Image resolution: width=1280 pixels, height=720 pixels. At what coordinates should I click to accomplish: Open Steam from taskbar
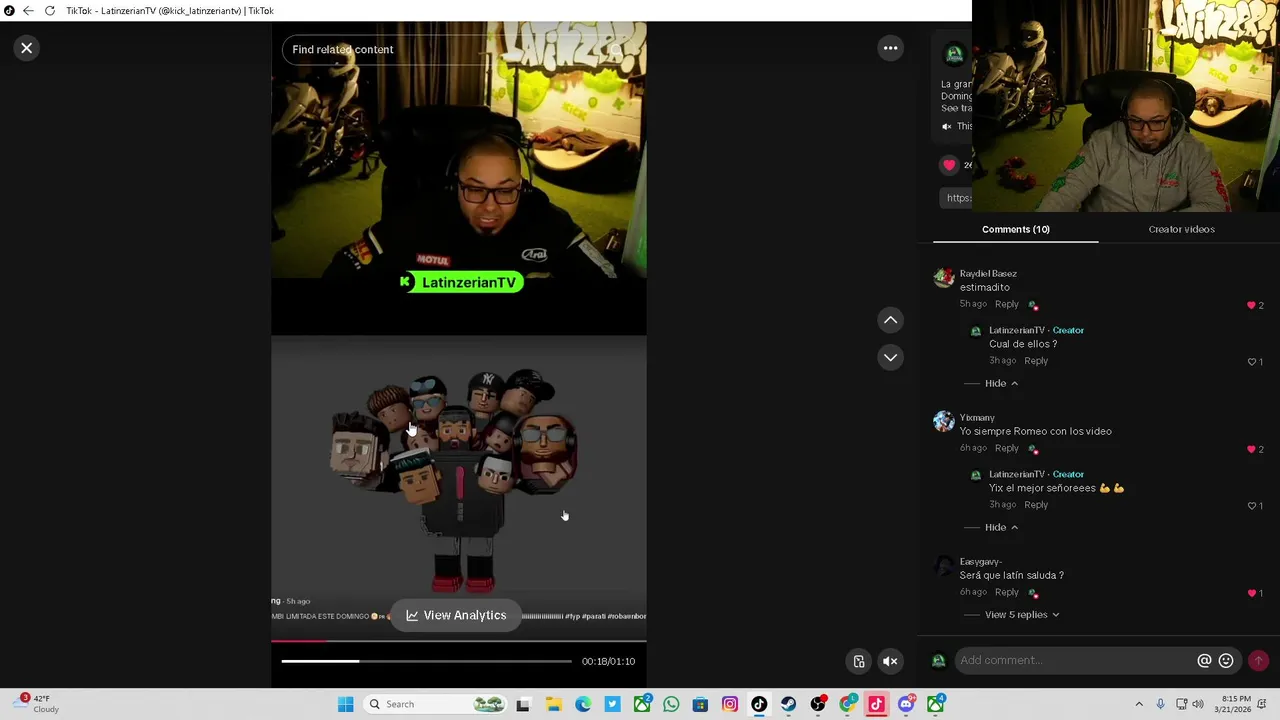click(789, 704)
